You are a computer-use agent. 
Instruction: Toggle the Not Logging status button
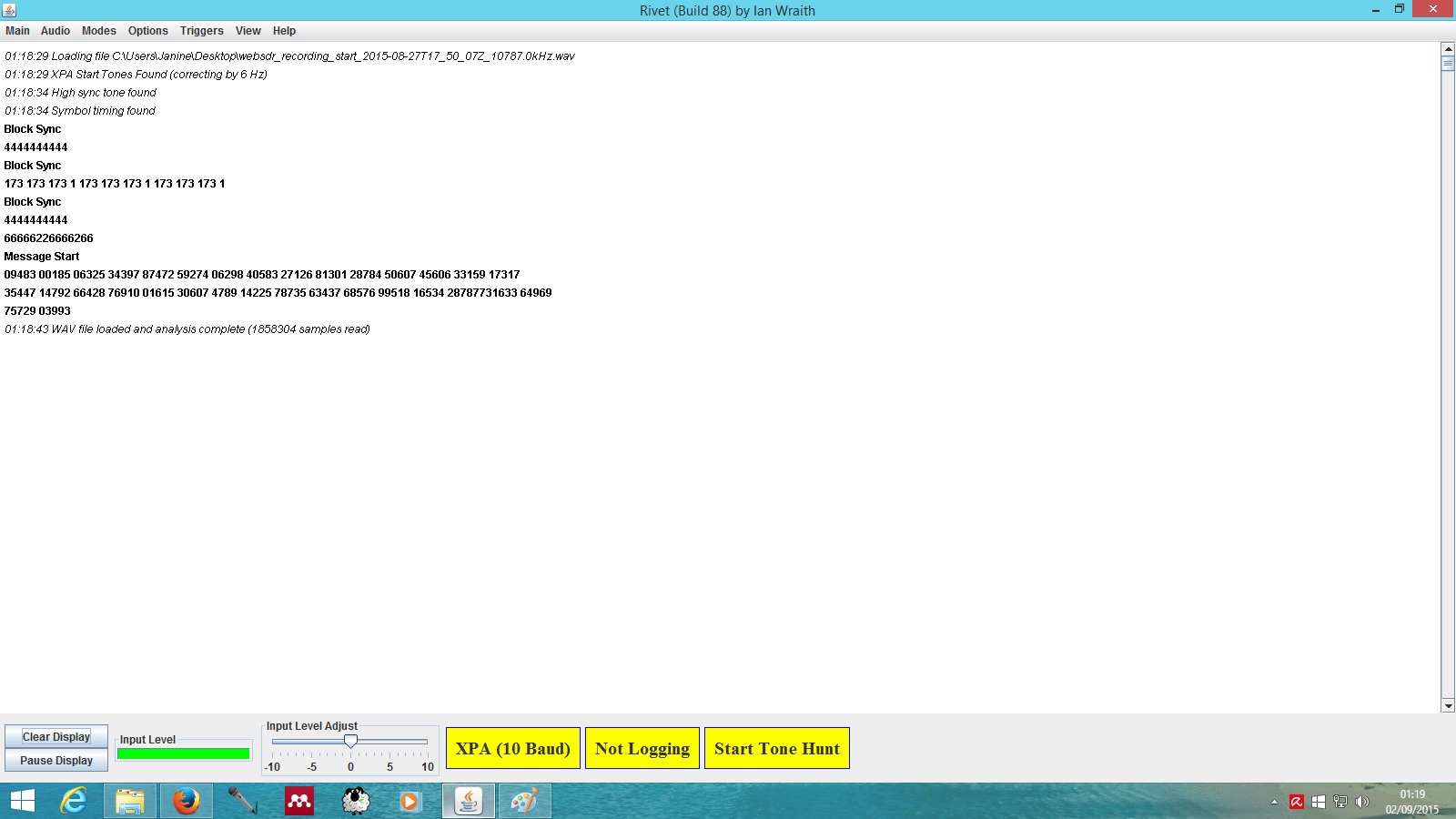click(x=642, y=748)
